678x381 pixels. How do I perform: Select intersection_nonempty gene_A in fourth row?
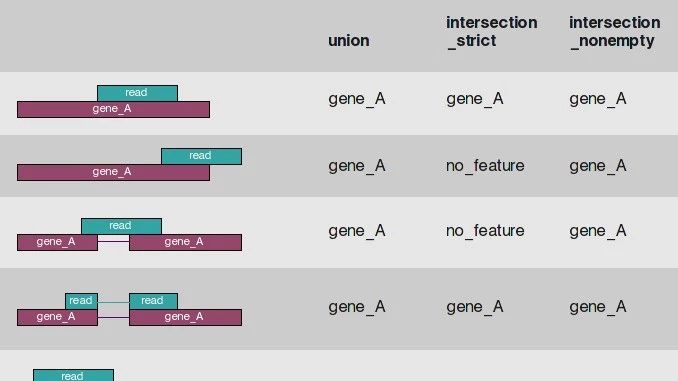click(x=598, y=307)
